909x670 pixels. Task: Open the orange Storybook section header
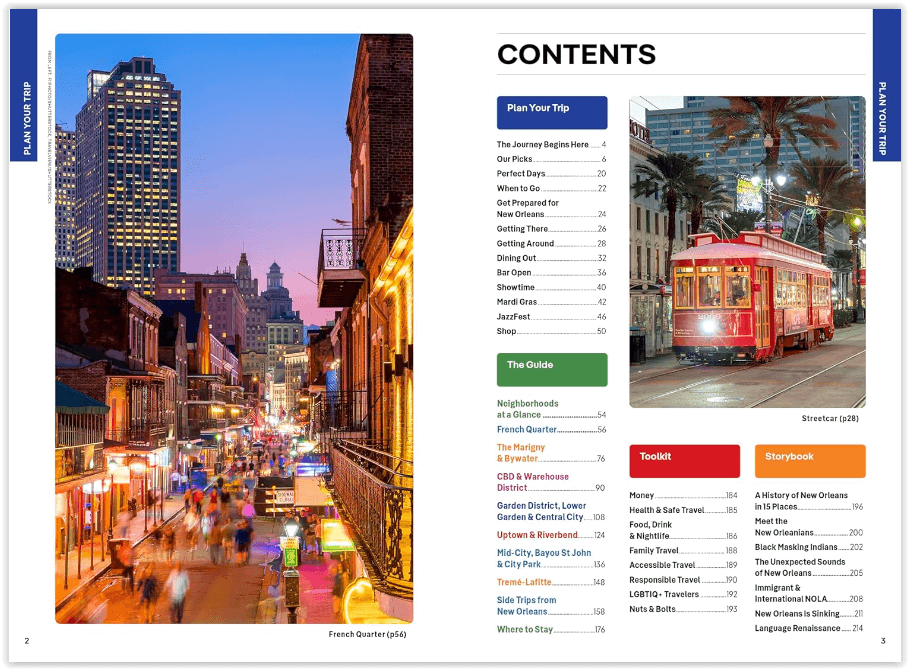[x=809, y=461]
